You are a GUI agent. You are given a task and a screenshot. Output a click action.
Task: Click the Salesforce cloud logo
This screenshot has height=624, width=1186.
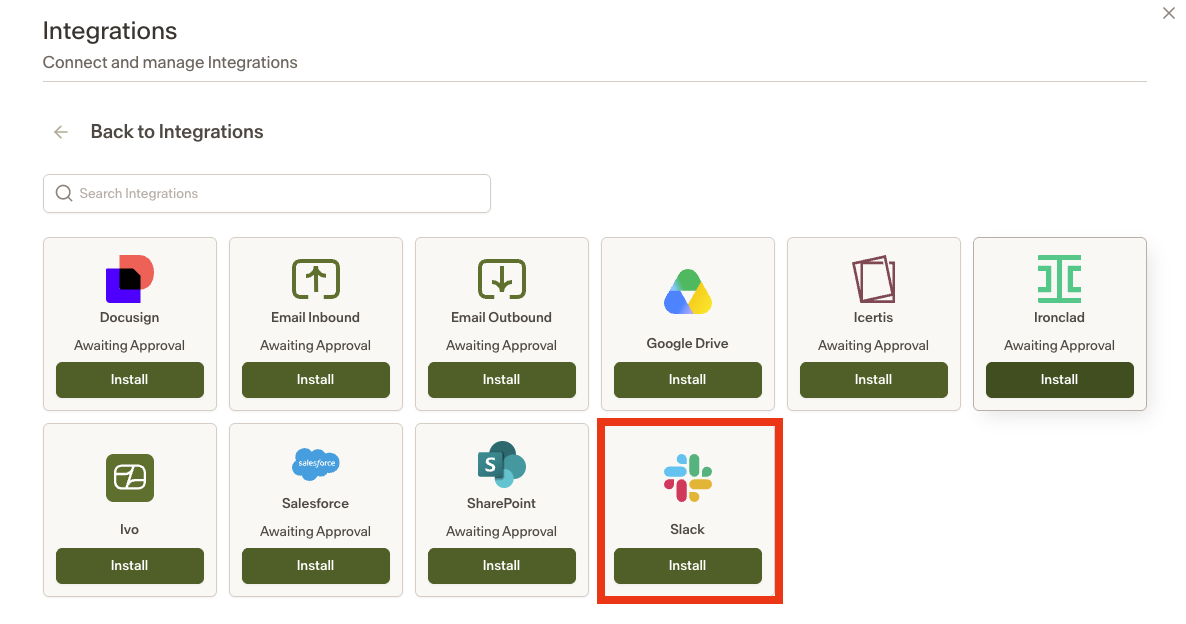coord(315,464)
